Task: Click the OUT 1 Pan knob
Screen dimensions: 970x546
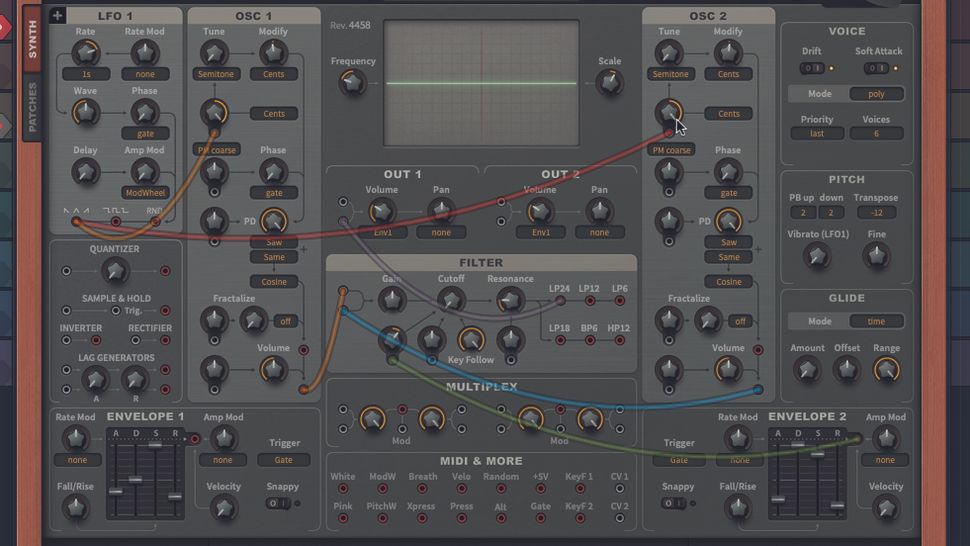Action: 441,211
